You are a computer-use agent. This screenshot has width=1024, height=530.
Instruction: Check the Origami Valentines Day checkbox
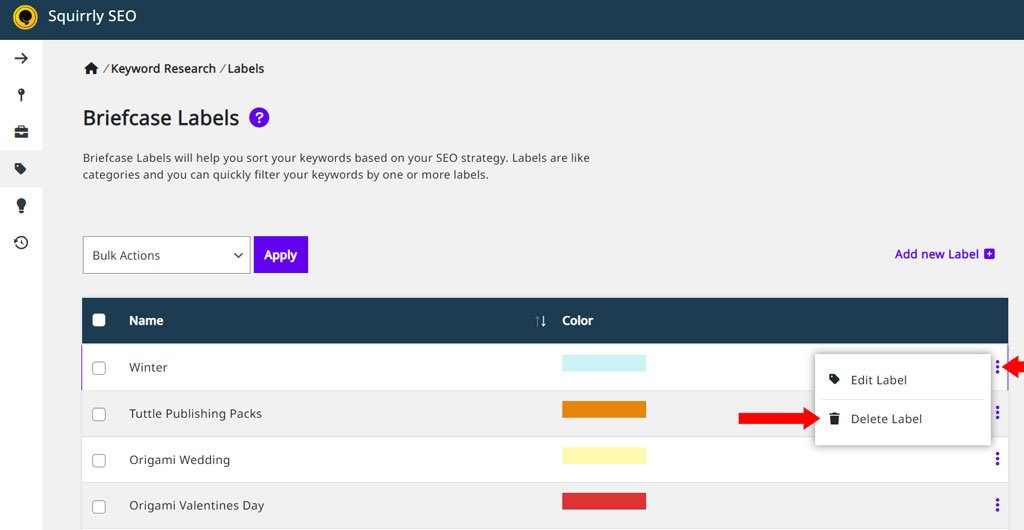[99, 507]
